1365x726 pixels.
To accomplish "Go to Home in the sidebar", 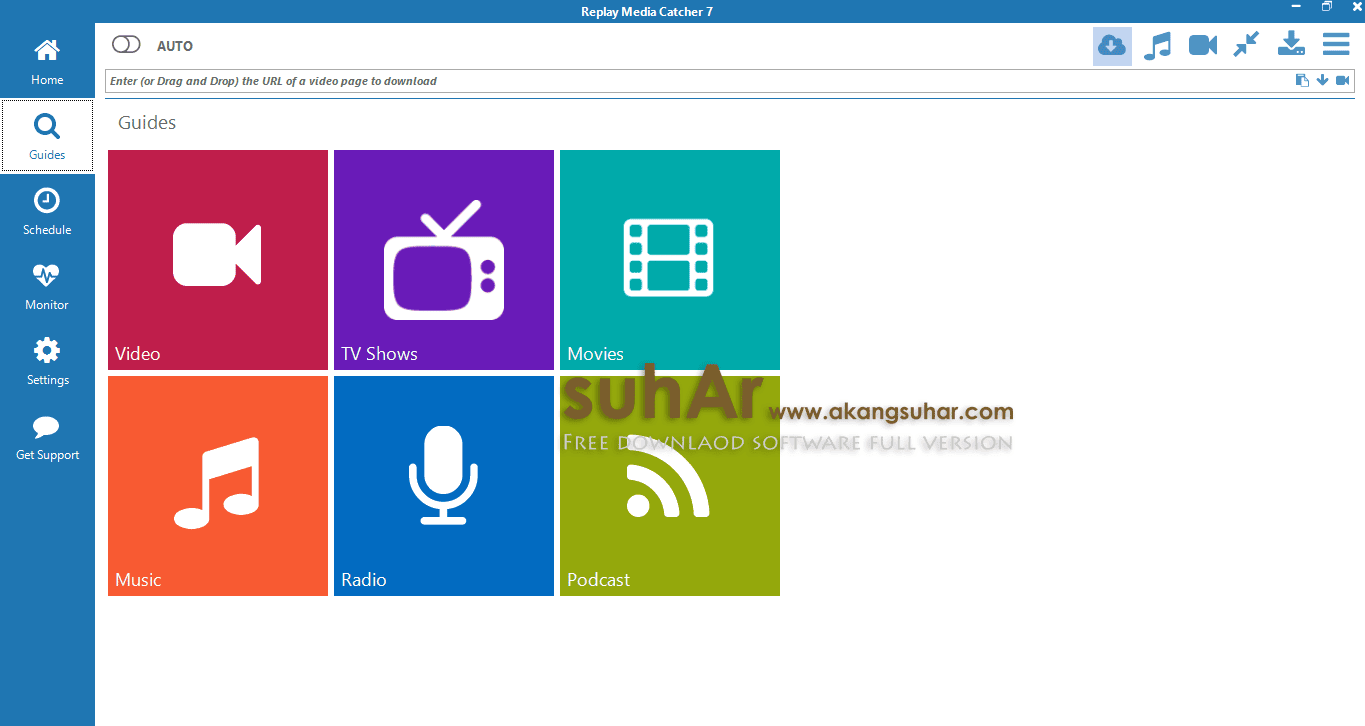I will [47, 62].
